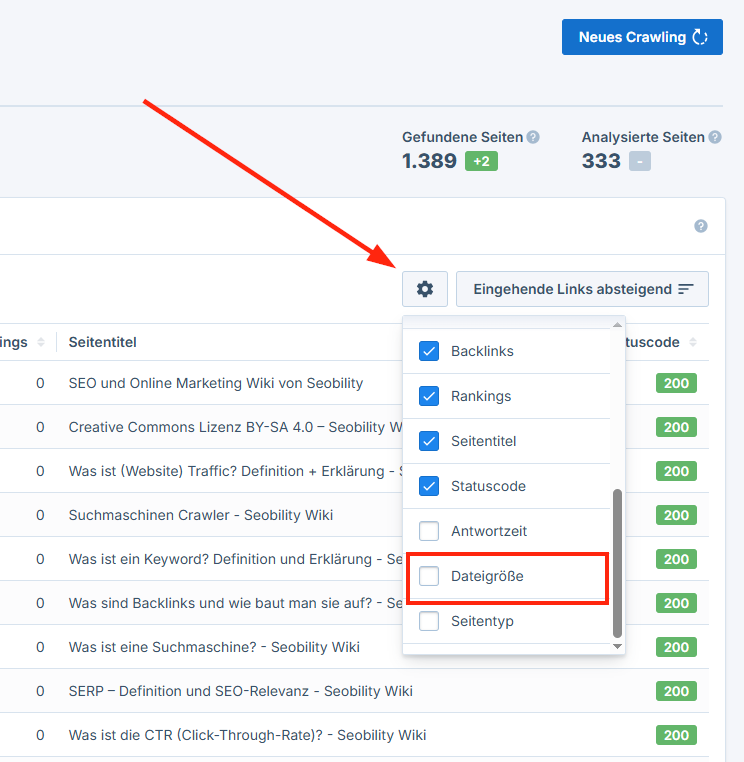
Task: Click scroll down arrow in column list
Action: [617, 647]
